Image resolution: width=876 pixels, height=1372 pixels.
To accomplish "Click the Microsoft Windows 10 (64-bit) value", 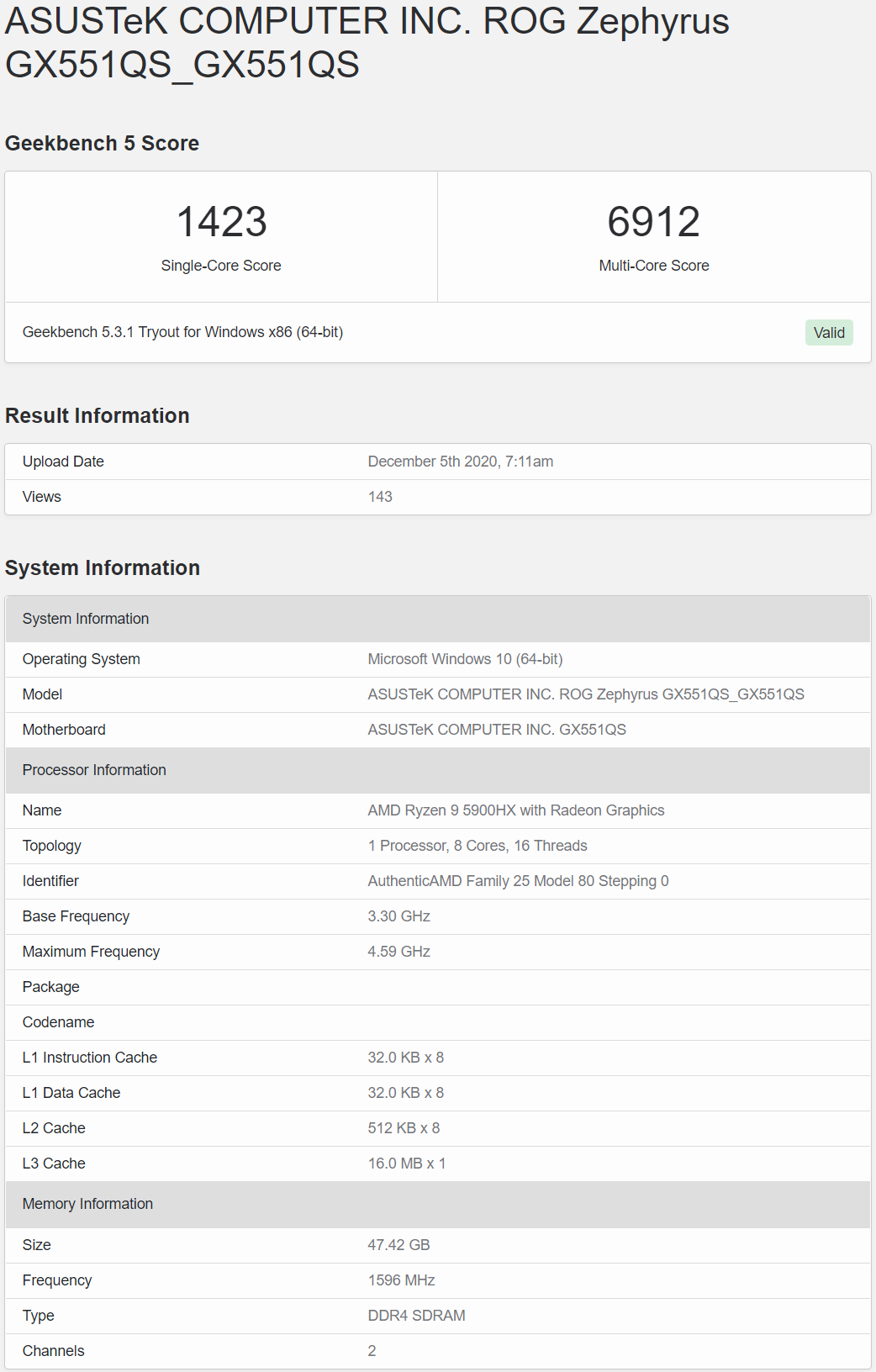I will click(x=465, y=659).
